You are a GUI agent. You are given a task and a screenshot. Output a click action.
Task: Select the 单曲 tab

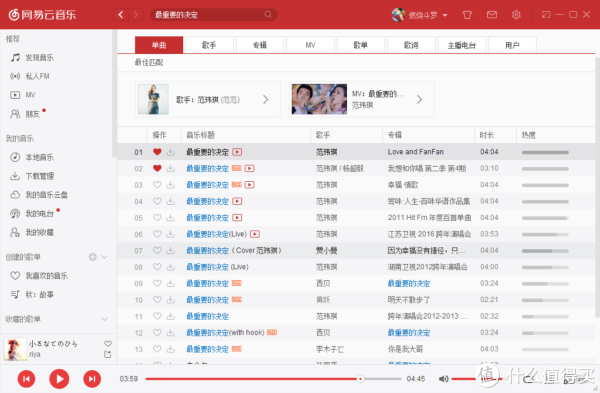159,45
